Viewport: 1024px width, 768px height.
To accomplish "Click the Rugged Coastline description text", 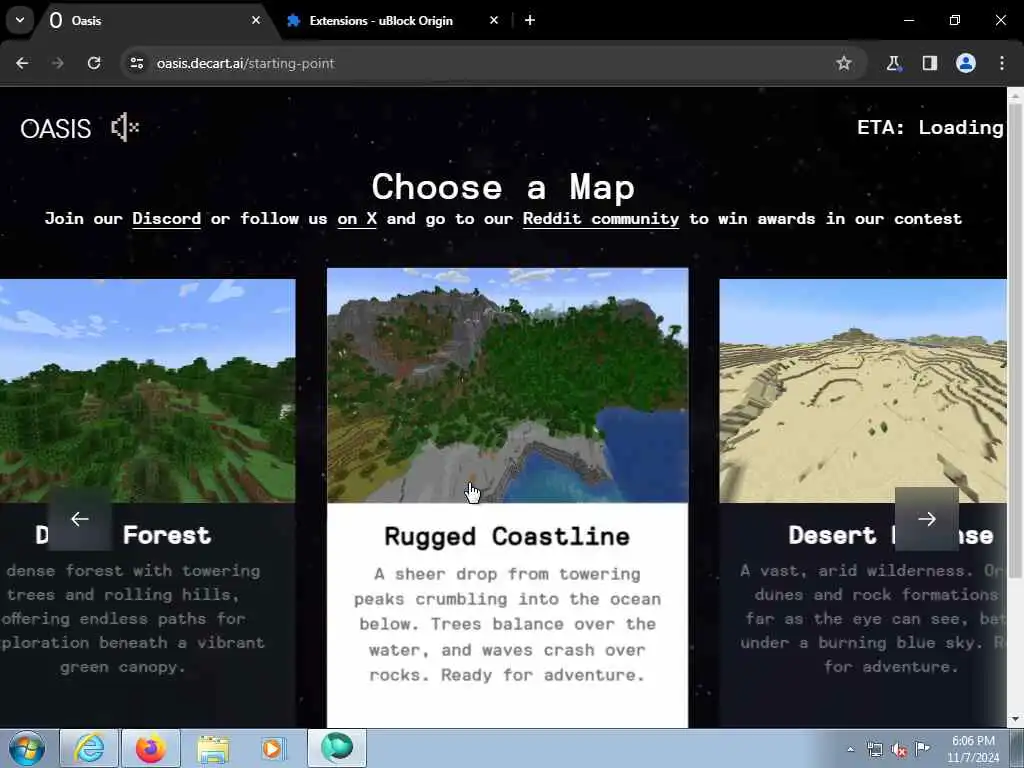I will [507, 624].
